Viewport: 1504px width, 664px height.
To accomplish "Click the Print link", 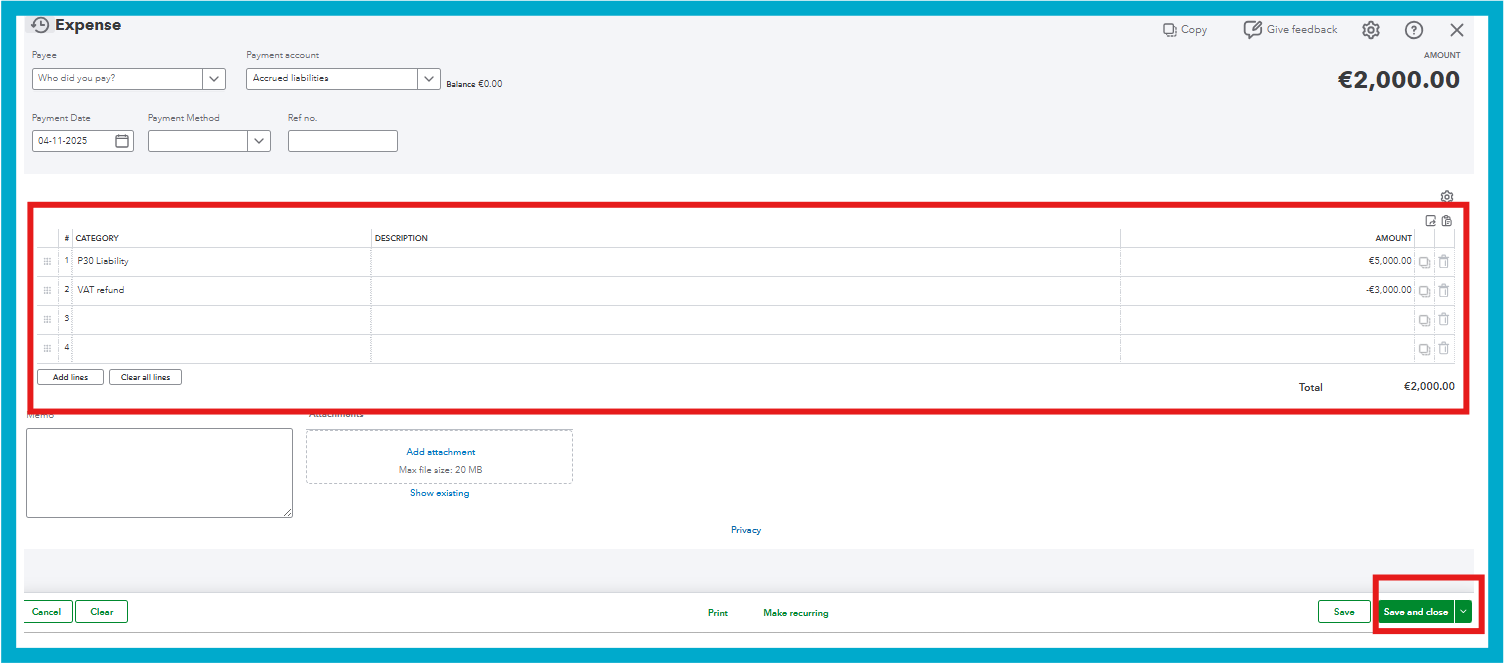I will [x=718, y=613].
